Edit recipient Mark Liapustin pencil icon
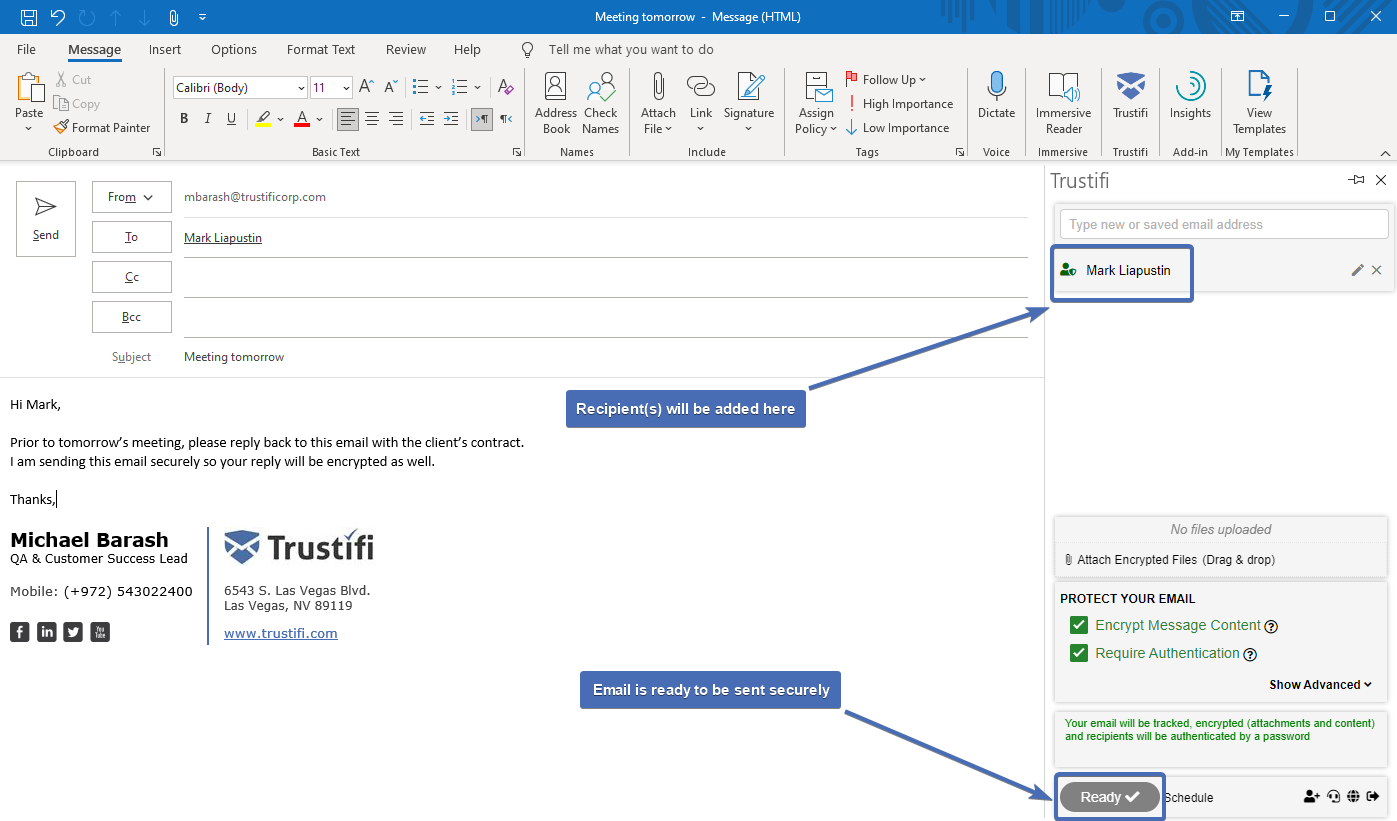 point(1357,270)
